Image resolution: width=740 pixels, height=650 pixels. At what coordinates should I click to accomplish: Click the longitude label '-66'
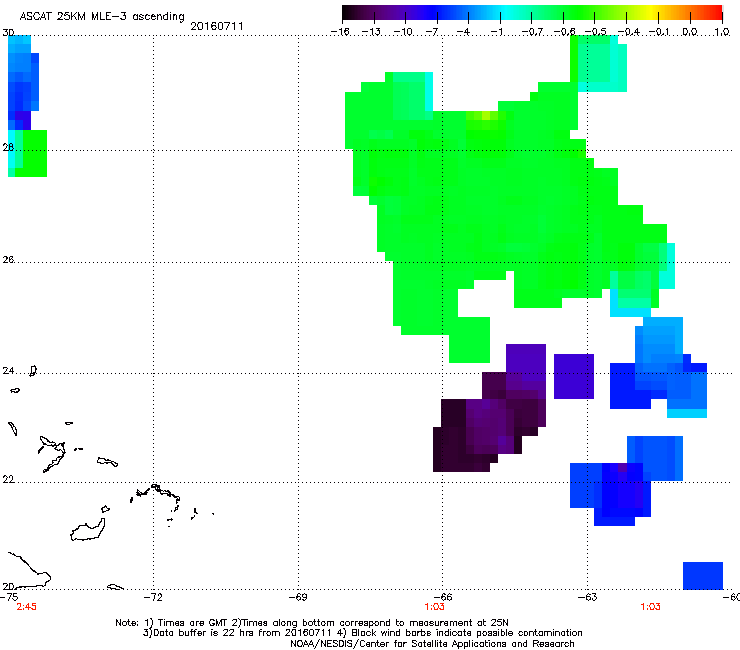click(443, 597)
